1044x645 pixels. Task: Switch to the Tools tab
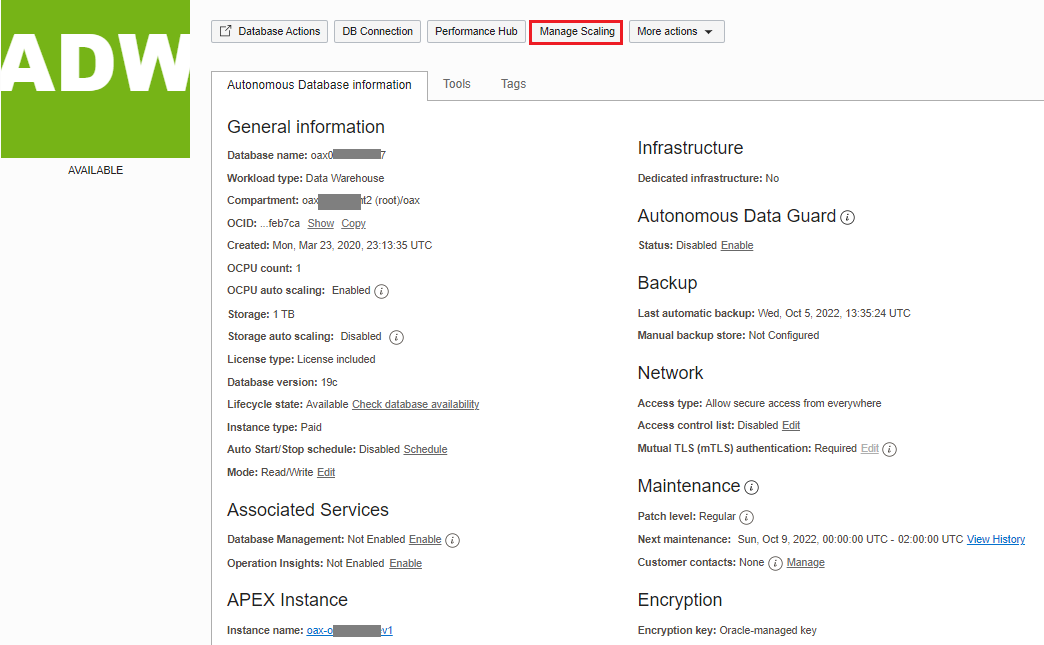456,84
